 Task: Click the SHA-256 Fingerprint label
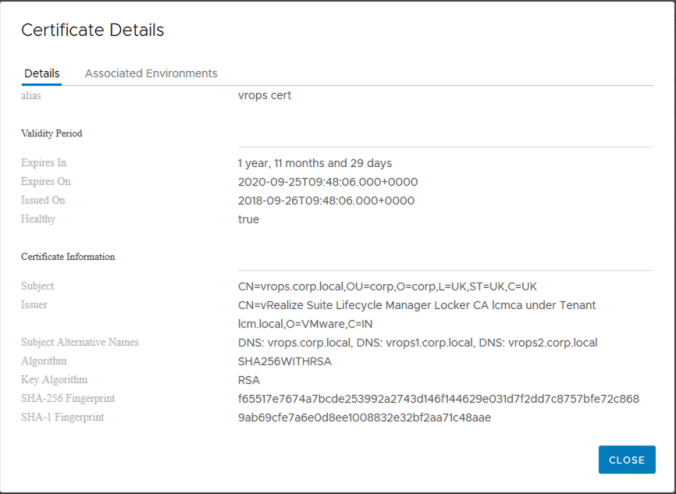(x=69, y=398)
